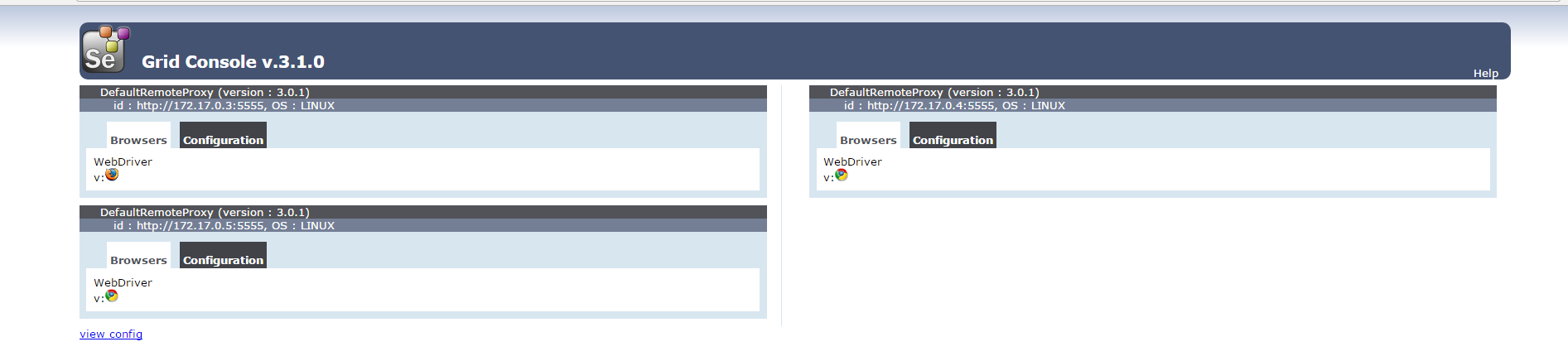The width and height of the screenshot is (1568, 361).
Task: Show Configuration tab for node 172.17.0.5
Action: pos(223,259)
